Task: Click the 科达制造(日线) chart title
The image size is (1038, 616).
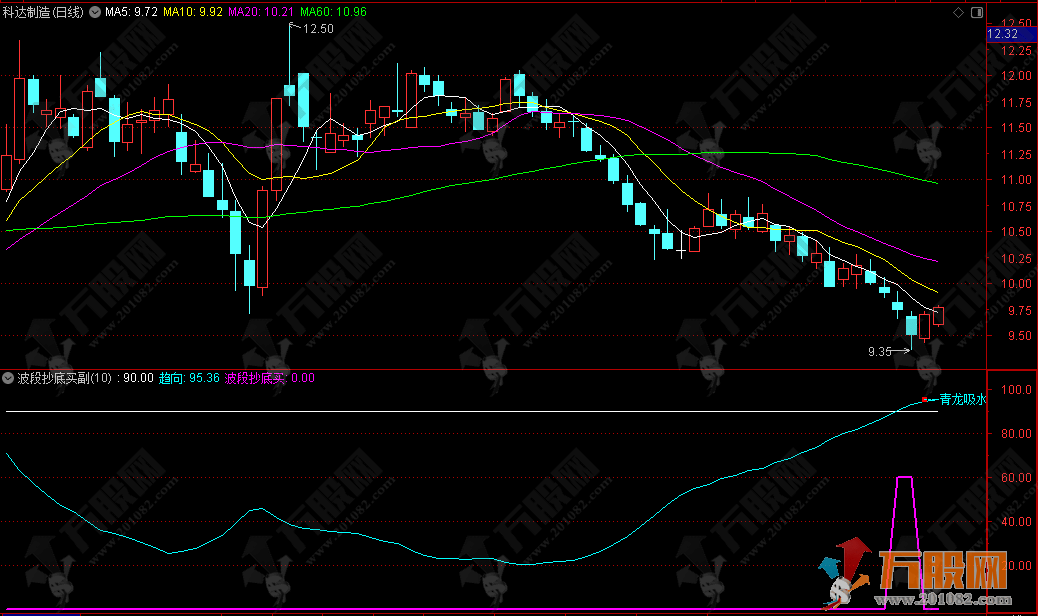Action: (44, 12)
